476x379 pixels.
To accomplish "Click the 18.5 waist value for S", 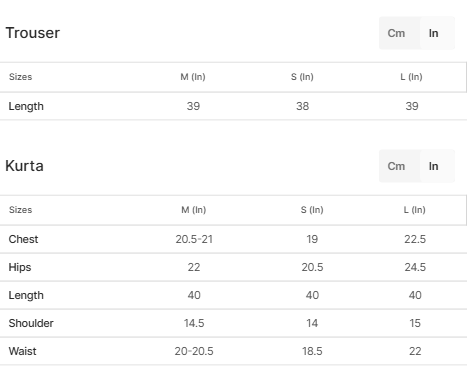I will tap(312, 351).
